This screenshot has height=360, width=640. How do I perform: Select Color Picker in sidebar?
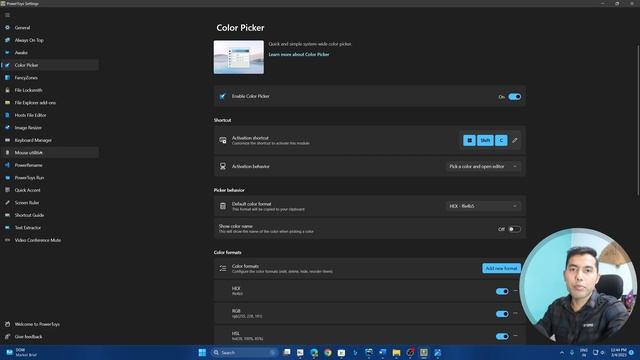pyautogui.click(x=49, y=65)
